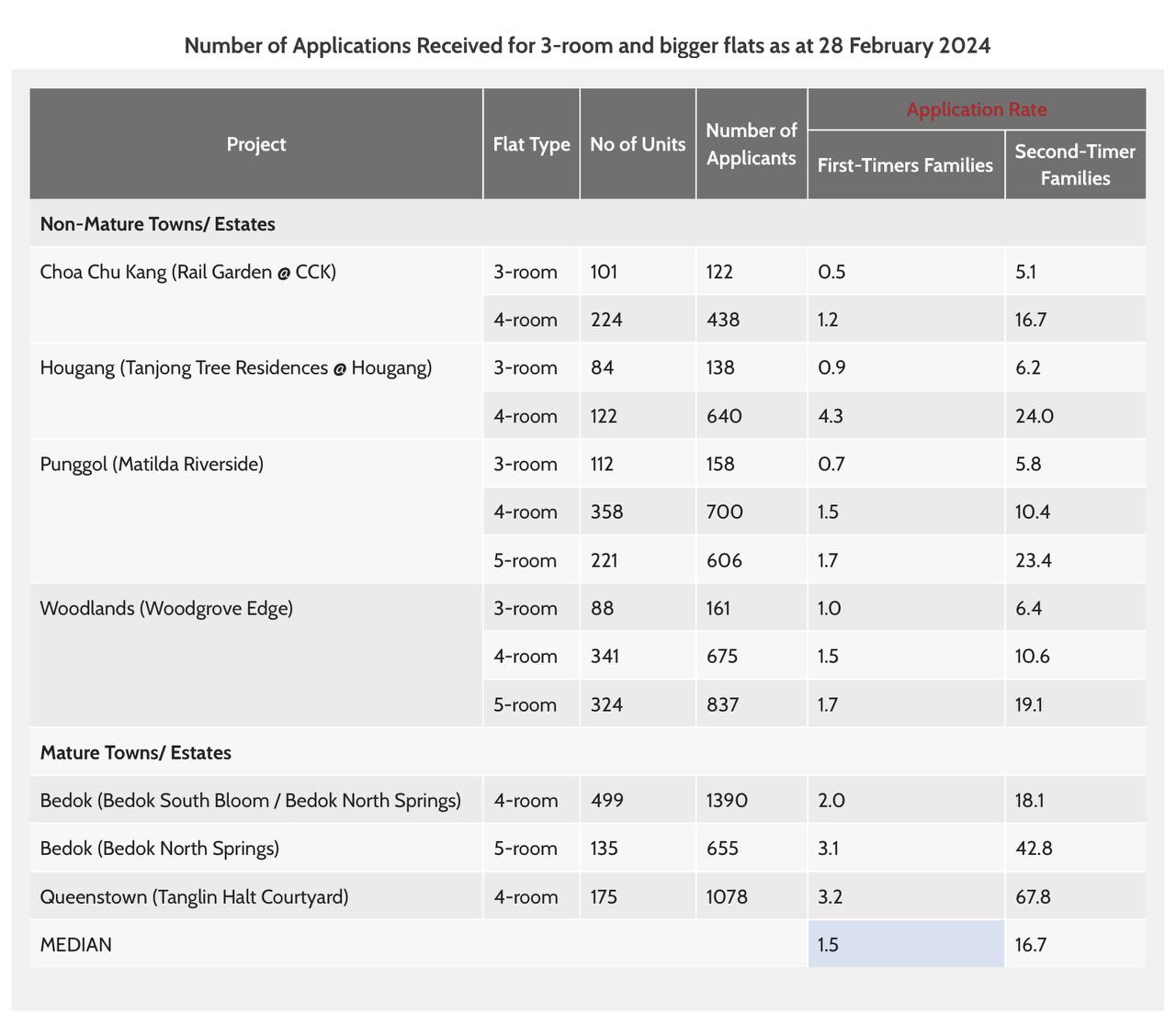Select the Woodlands Woodgrove Edge project name
Viewport: 1176px width, 1013px height.
pos(167,607)
